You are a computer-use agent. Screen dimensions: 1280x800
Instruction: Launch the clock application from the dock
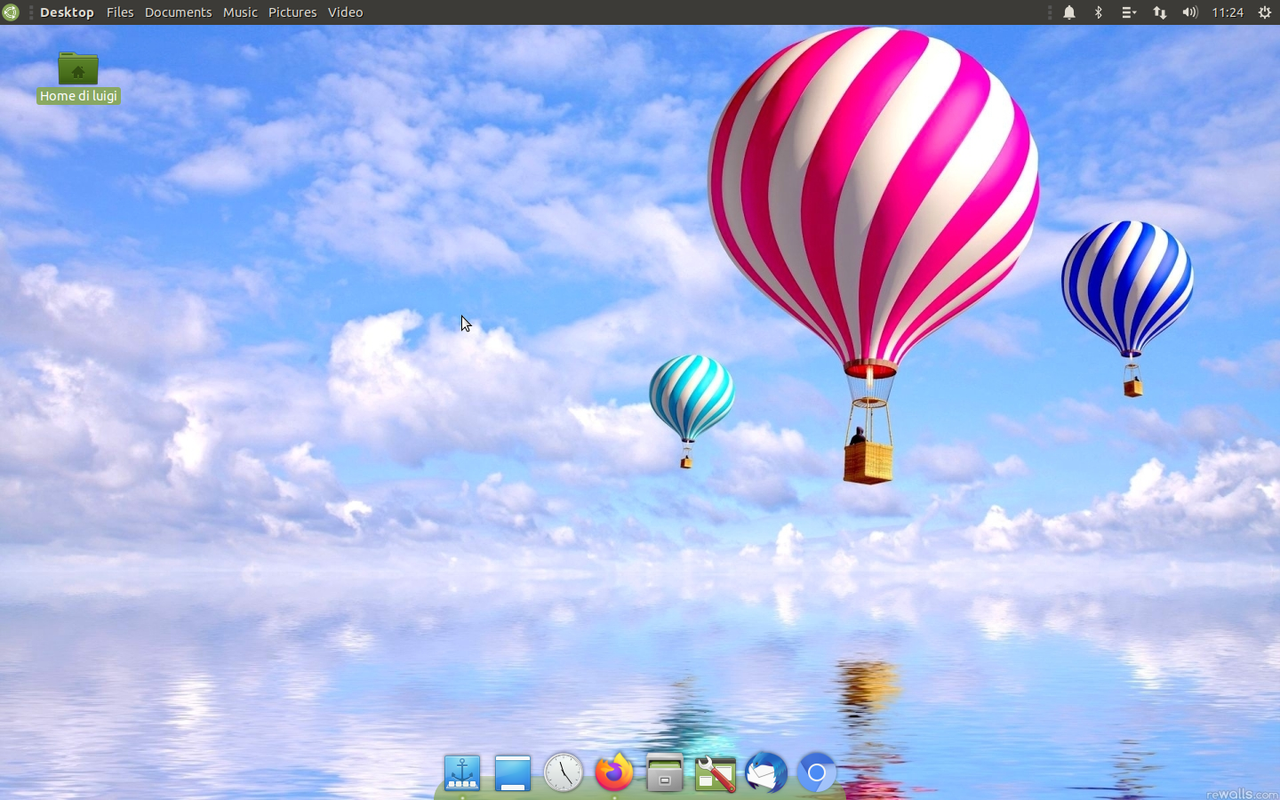point(564,773)
